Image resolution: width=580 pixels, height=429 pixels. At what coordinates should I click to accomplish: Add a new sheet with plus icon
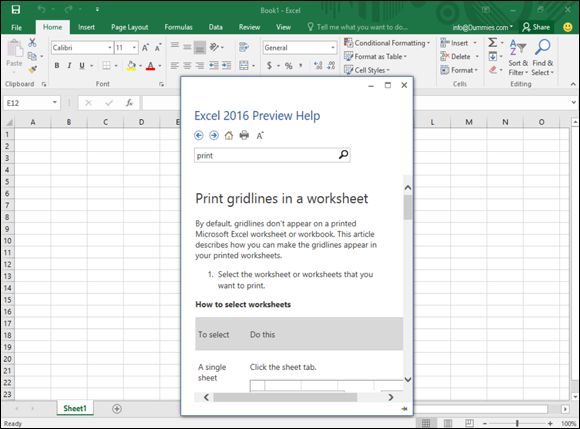point(117,409)
